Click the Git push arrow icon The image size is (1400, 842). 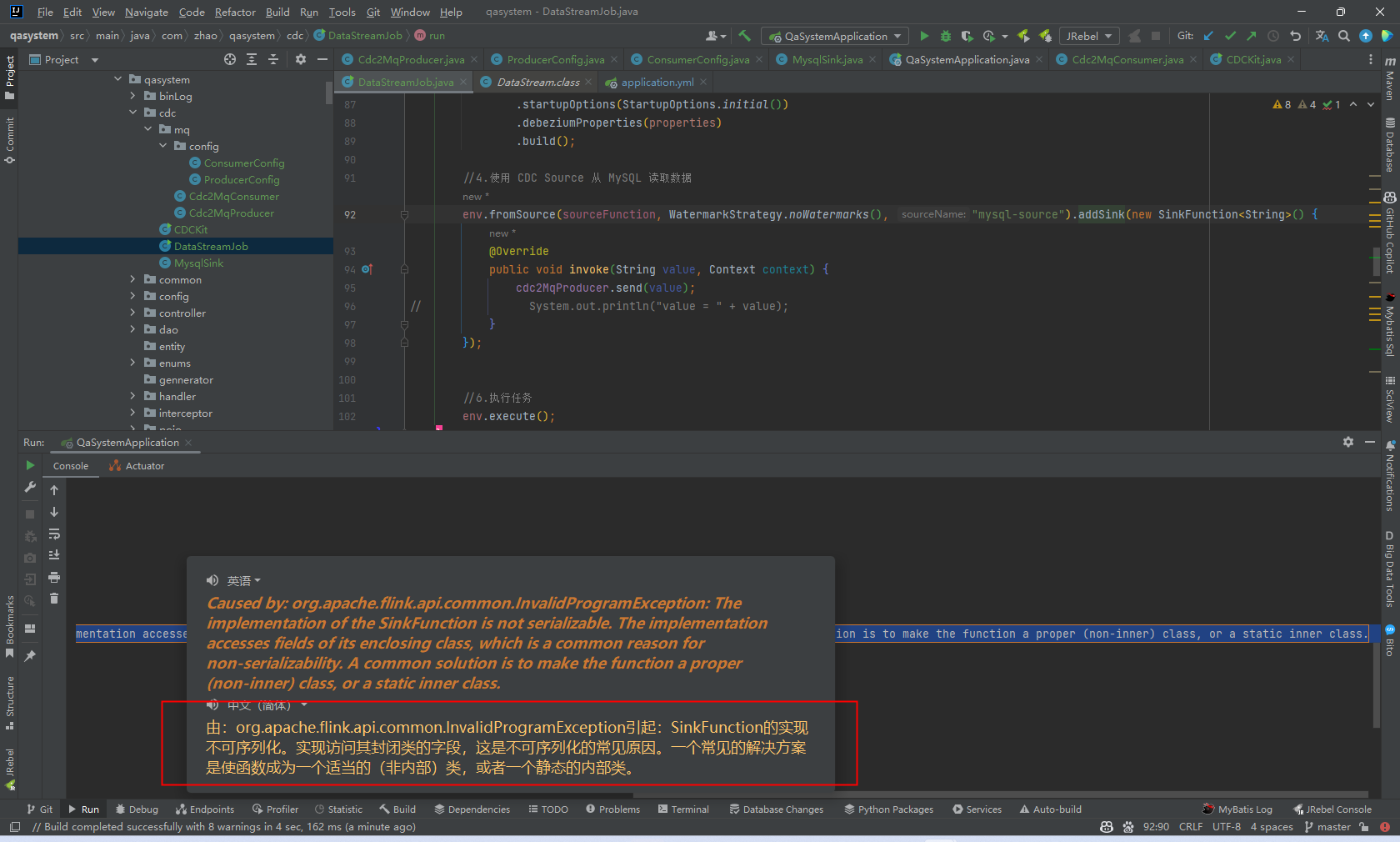[1251, 36]
